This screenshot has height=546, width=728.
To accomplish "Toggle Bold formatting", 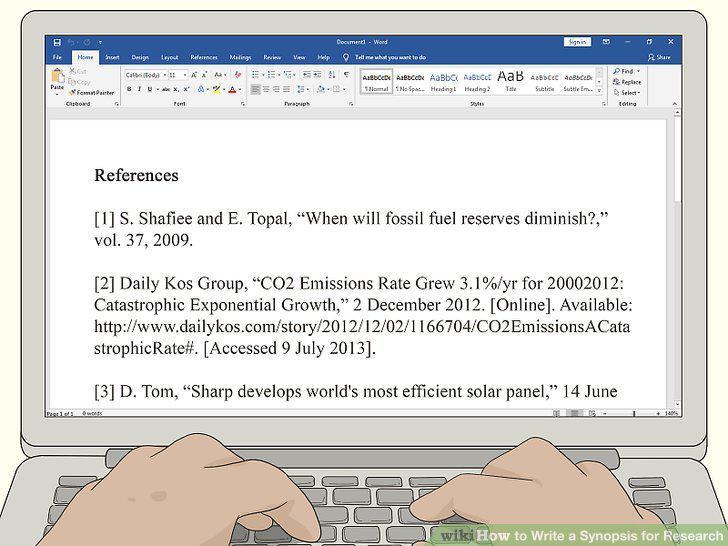I will 129,89.
